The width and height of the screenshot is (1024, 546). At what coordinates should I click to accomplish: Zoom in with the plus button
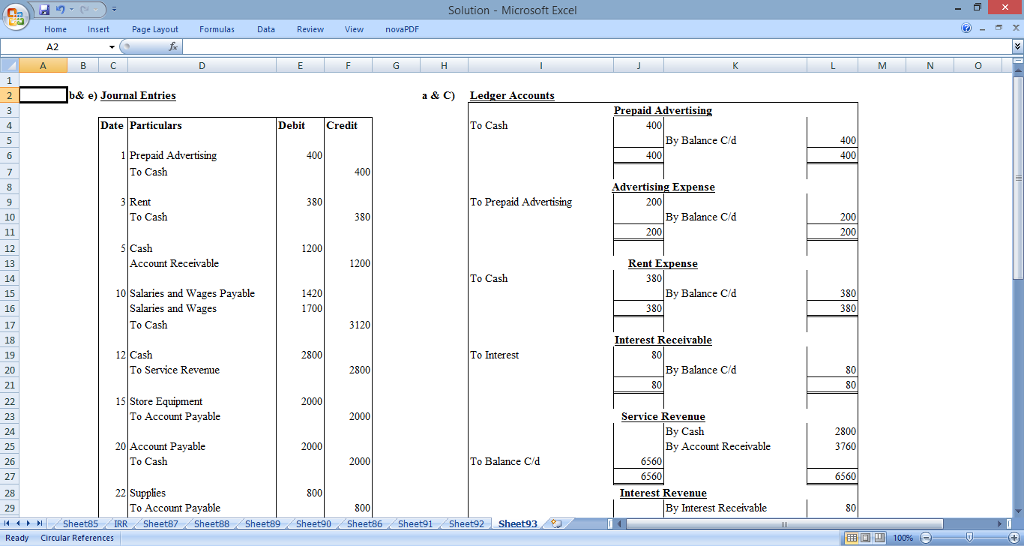[1014, 538]
